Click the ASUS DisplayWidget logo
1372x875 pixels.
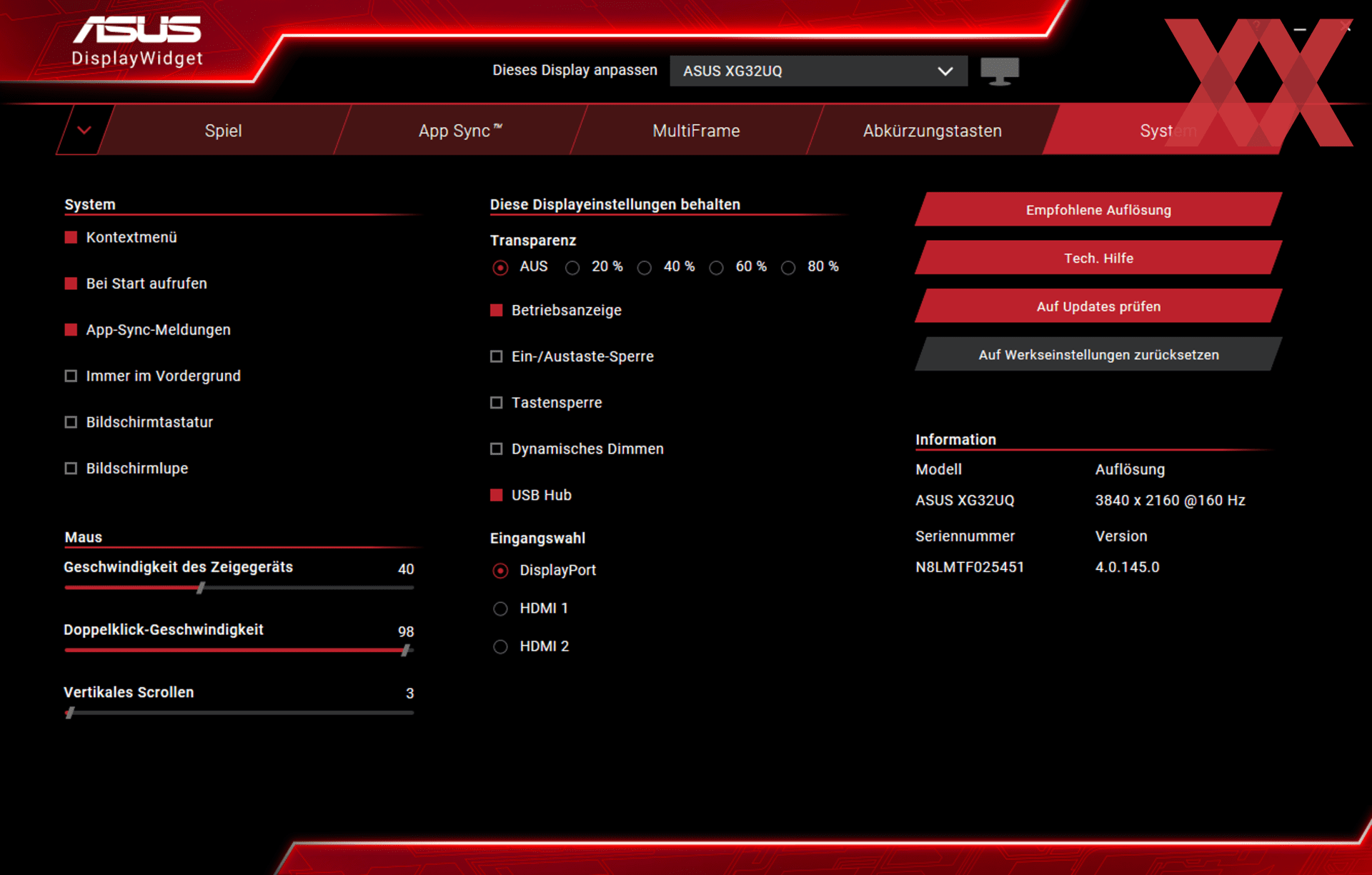pyautogui.click(x=137, y=41)
